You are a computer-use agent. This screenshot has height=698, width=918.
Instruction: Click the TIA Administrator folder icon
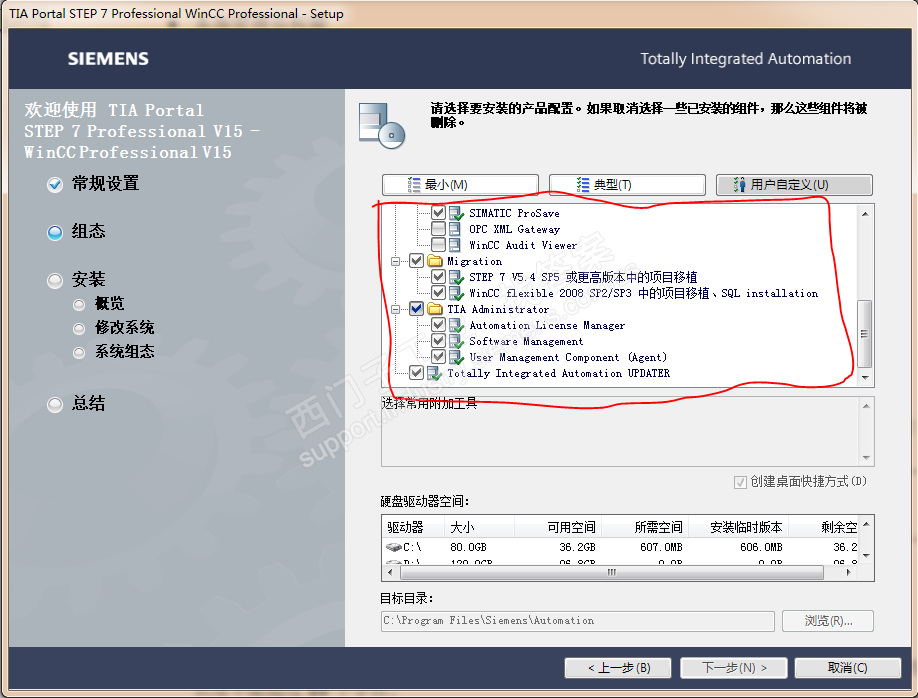click(434, 309)
